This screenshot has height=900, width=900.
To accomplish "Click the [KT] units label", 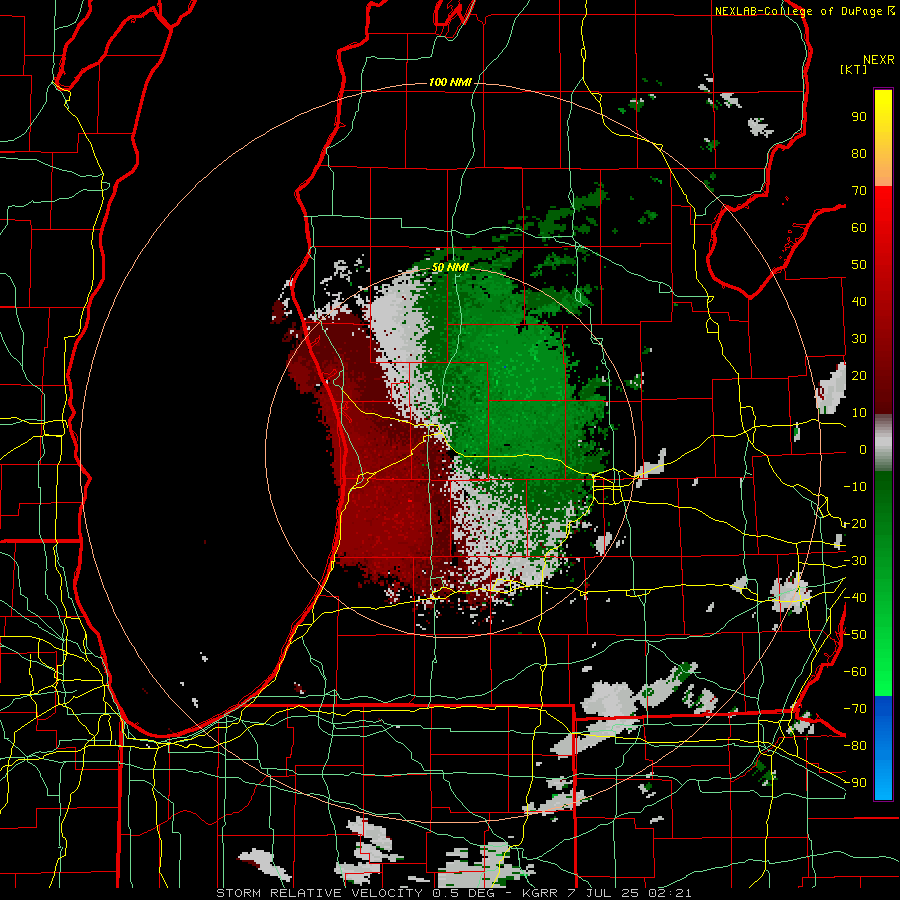I will click(853, 69).
